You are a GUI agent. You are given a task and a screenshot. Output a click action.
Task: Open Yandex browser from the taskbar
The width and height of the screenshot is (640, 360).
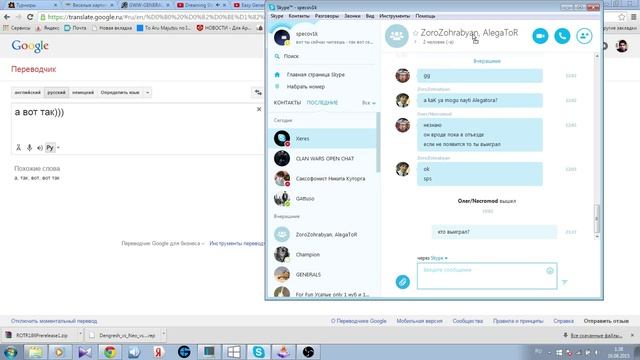click(159, 352)
